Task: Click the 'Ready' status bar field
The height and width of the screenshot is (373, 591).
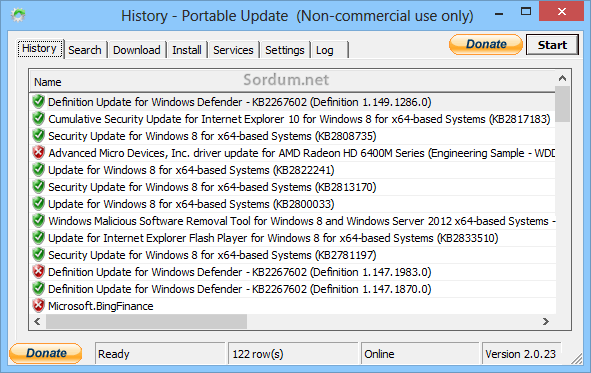Action: click(x=160, y=354)
